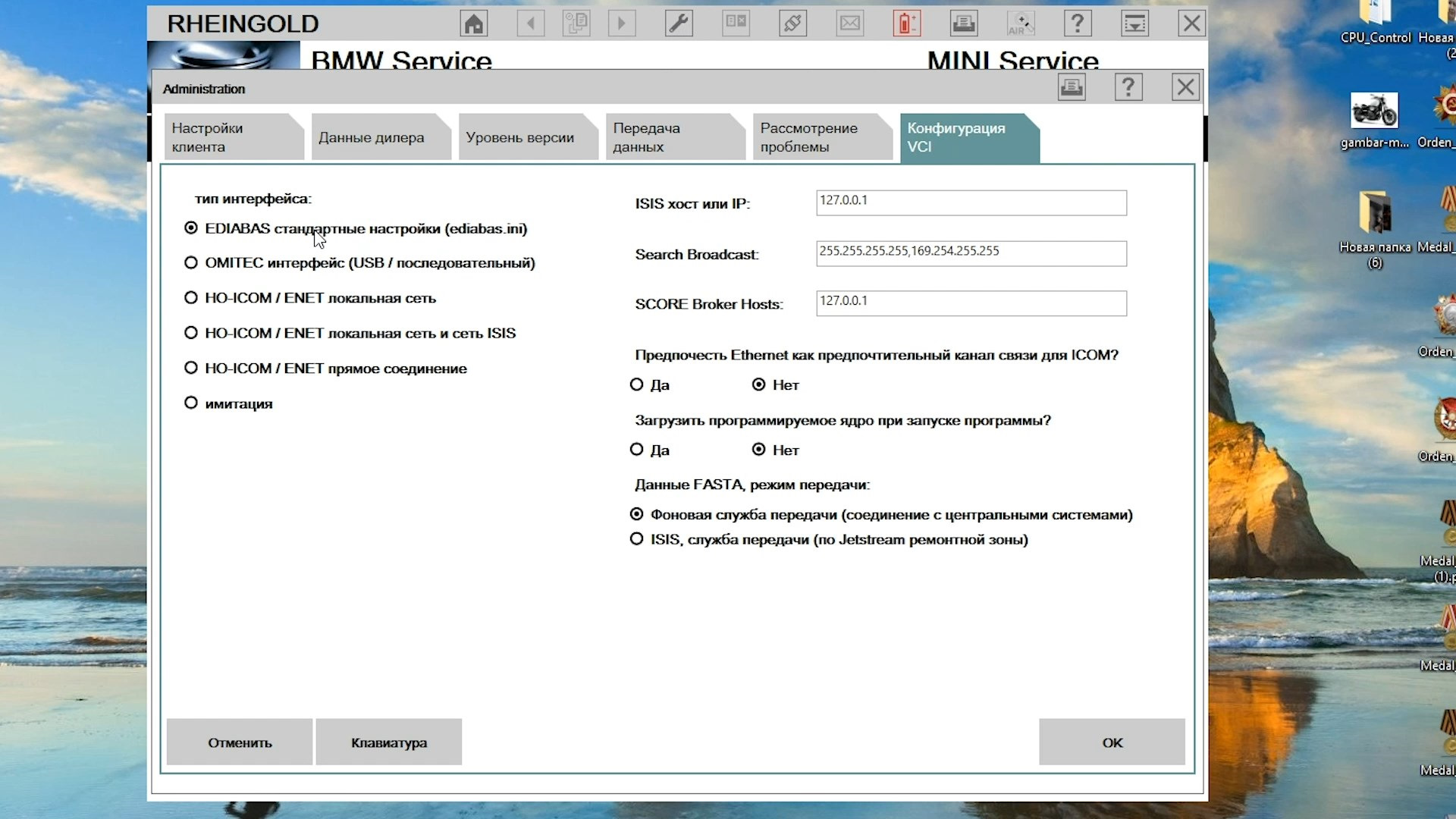Open the wrench administration tool icon
Image resolution: width=1456 pixels, height=819 pixels.
pos(679,24)
